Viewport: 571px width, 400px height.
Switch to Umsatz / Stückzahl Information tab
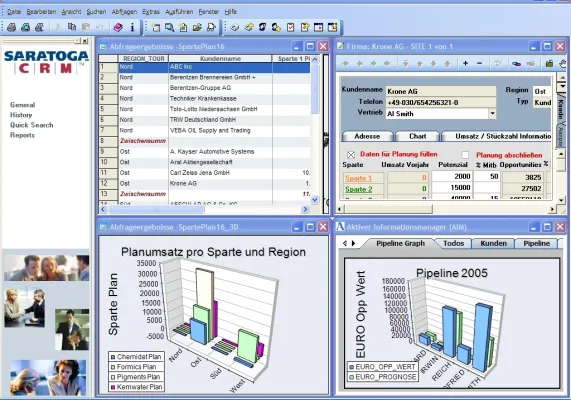tap(497, 136)
